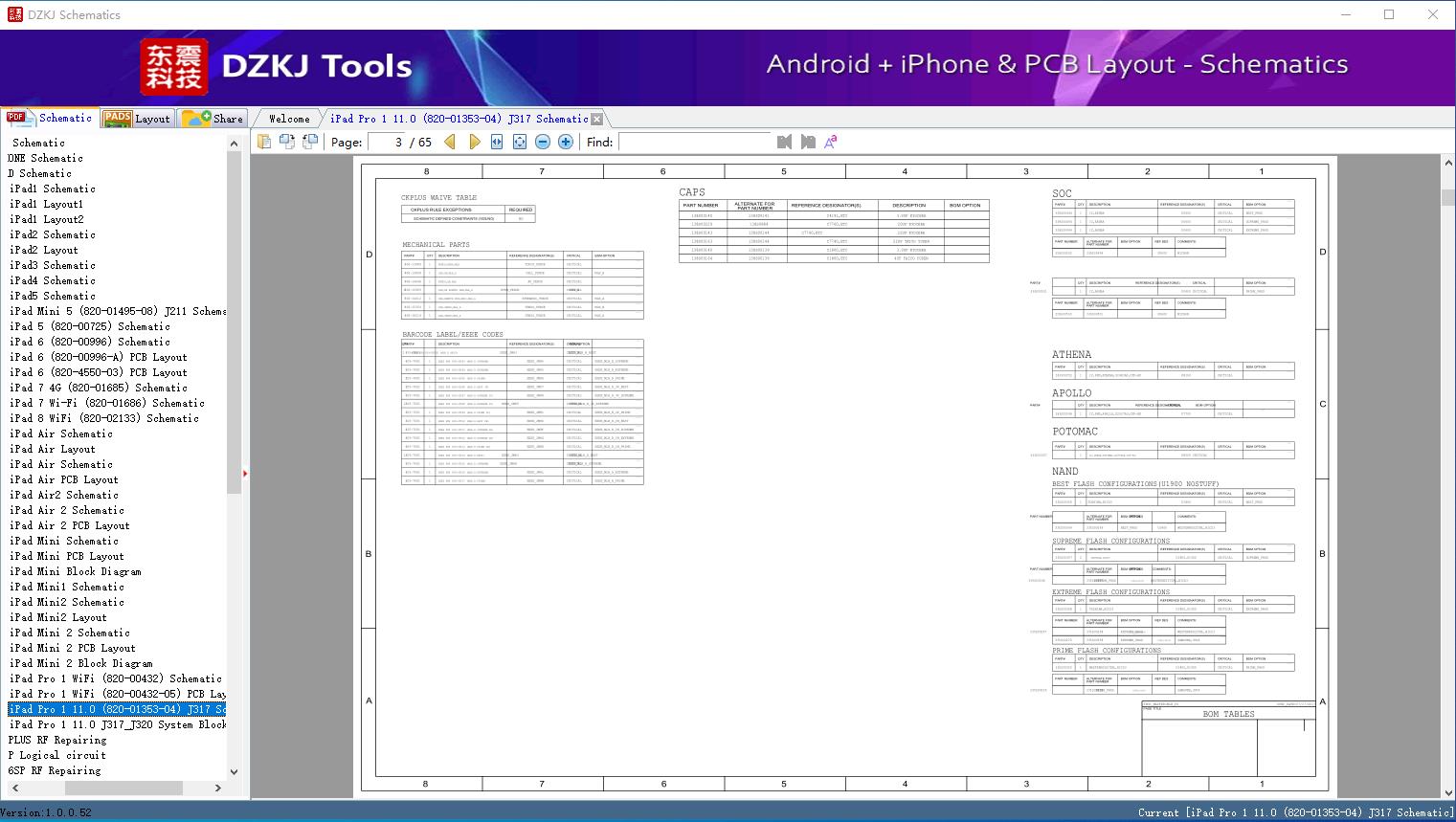Click the fit page icon
Viewport: 1456px width, 822px height.
point(520,142)
